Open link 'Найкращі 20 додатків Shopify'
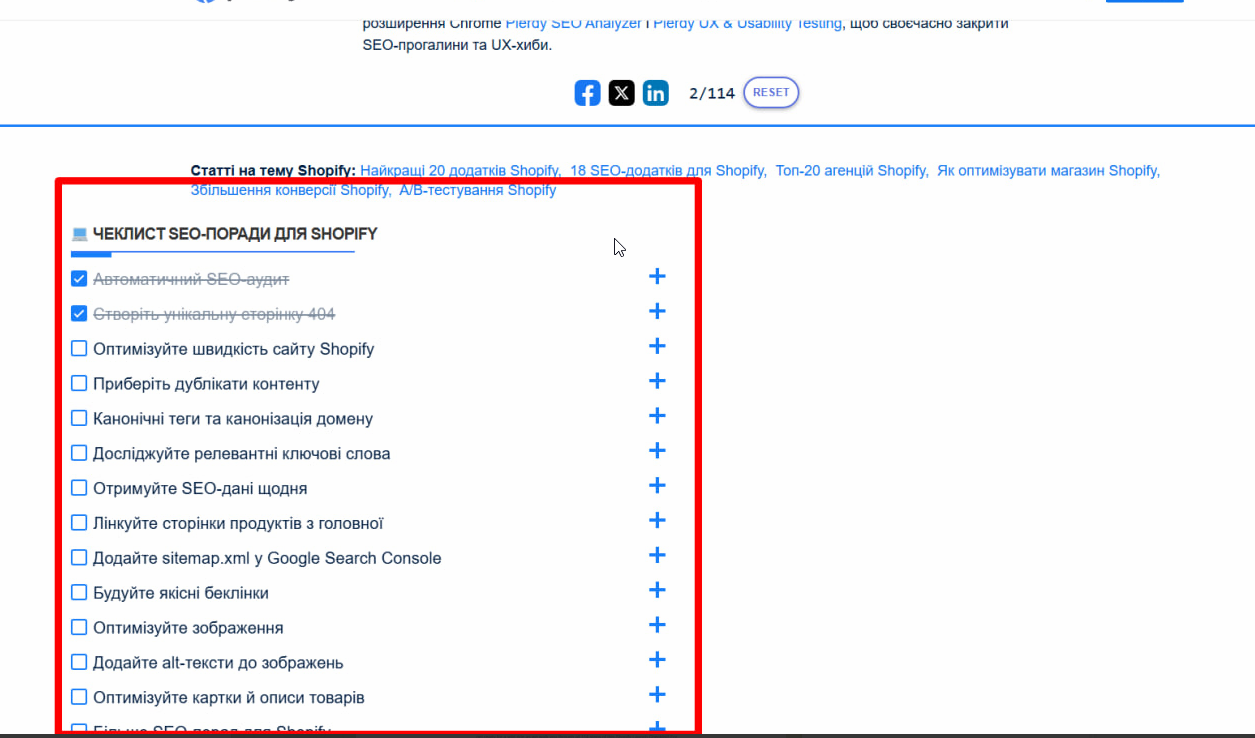The image size is (1255, 738). tap(459, 171)
